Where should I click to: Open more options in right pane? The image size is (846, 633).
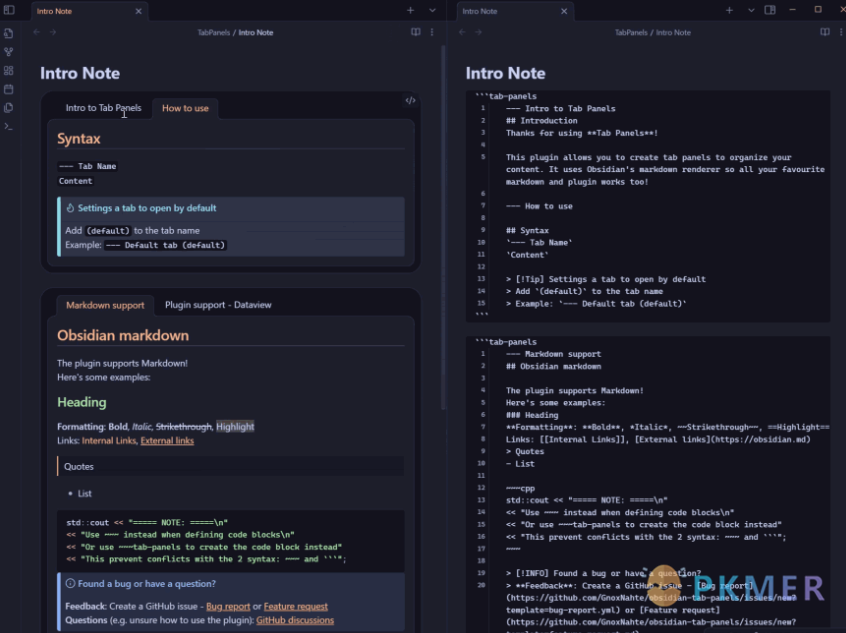click(x=841, y=32)
